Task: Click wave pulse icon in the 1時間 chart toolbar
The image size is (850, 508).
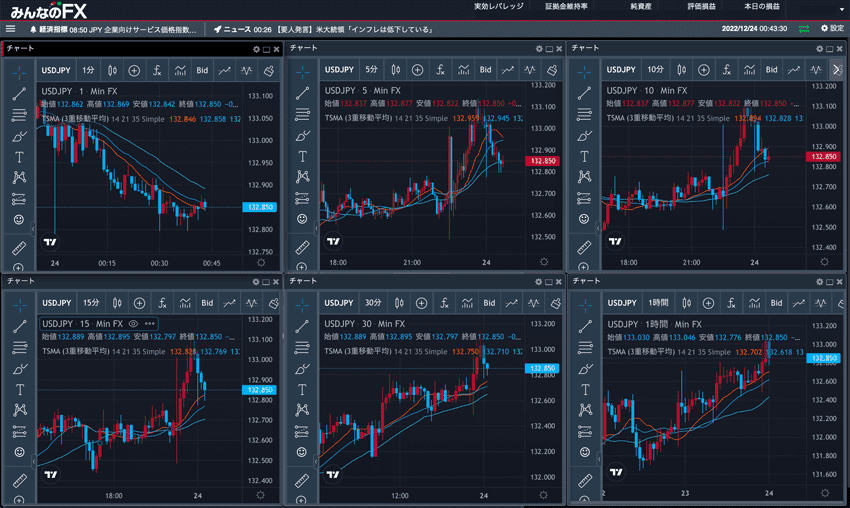Action: click(821, 303)
